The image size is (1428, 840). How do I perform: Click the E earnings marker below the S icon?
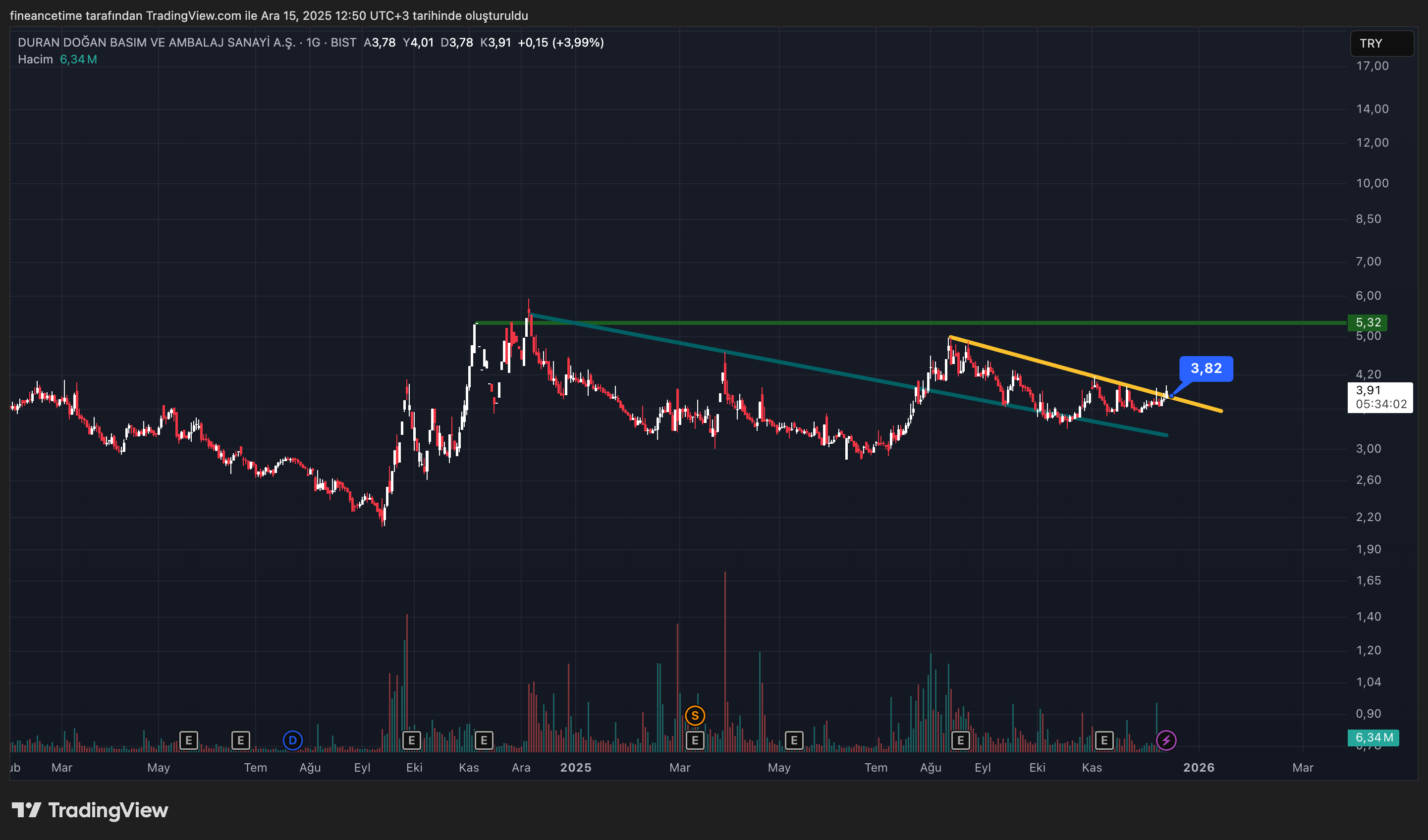[695, 740]
